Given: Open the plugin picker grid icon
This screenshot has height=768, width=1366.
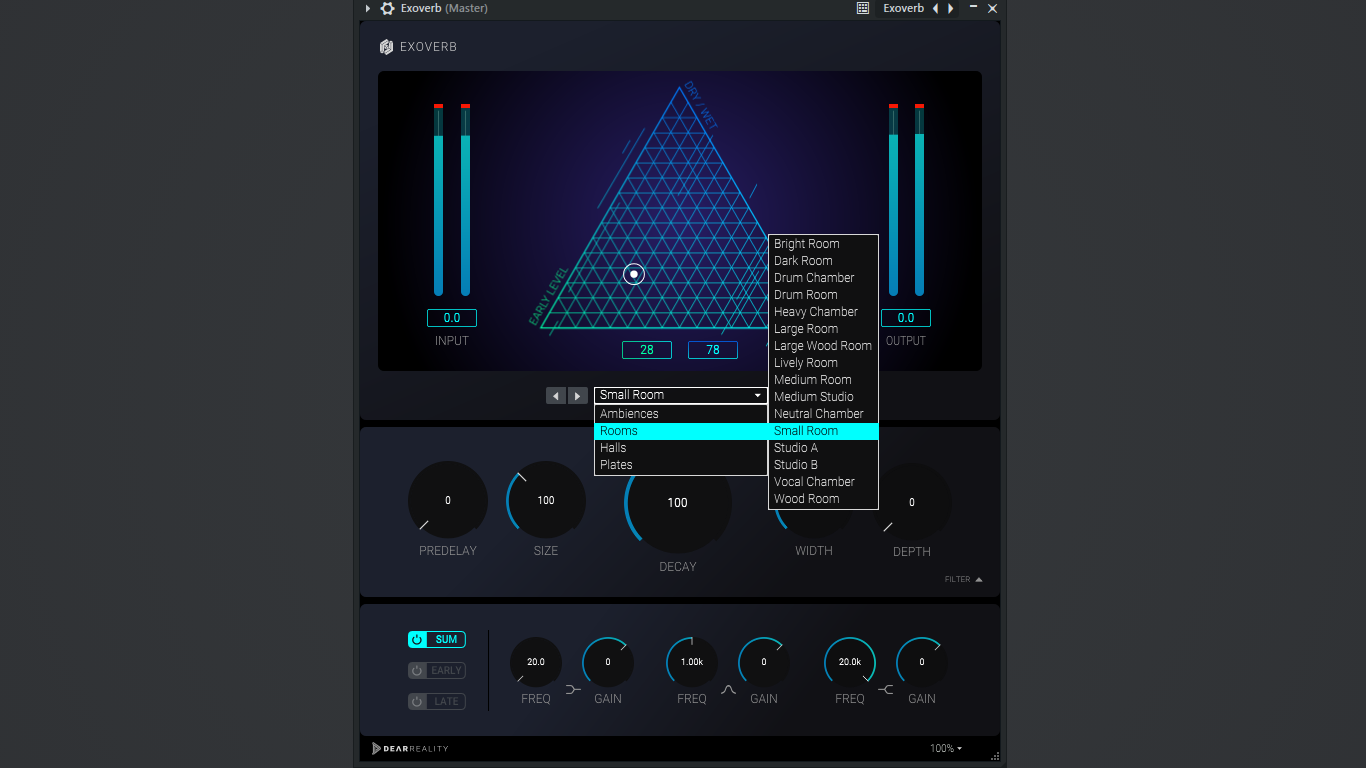Looking at the screenshot, I should click(863, 8).
